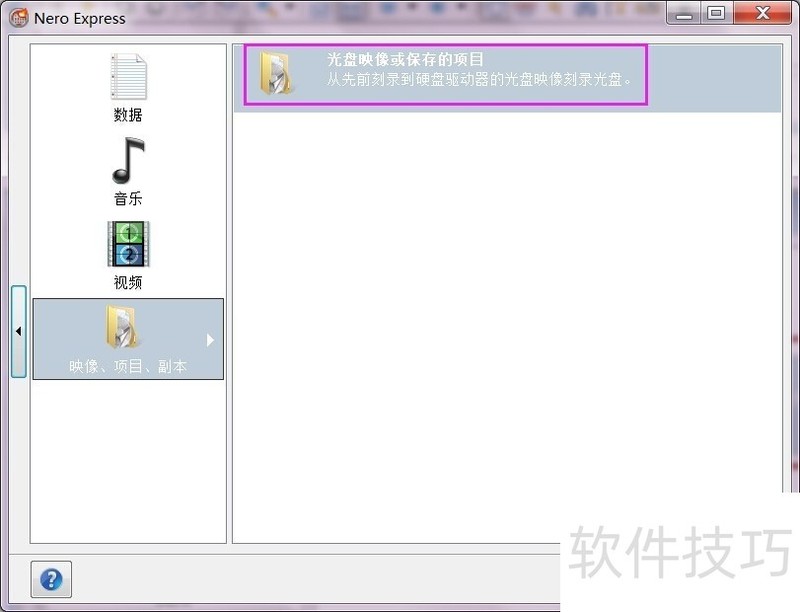This screenshot has height=612, width=800.
Task: Click the 视频 label
Action: [128, 283]
